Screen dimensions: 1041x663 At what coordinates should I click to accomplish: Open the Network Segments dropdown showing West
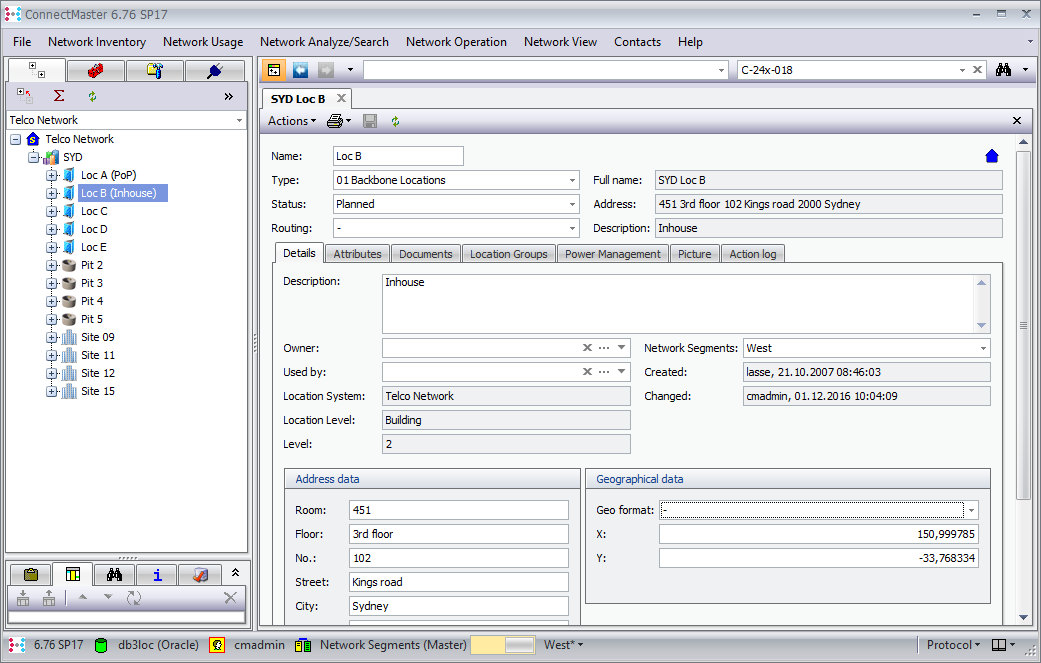click(983, 348)
